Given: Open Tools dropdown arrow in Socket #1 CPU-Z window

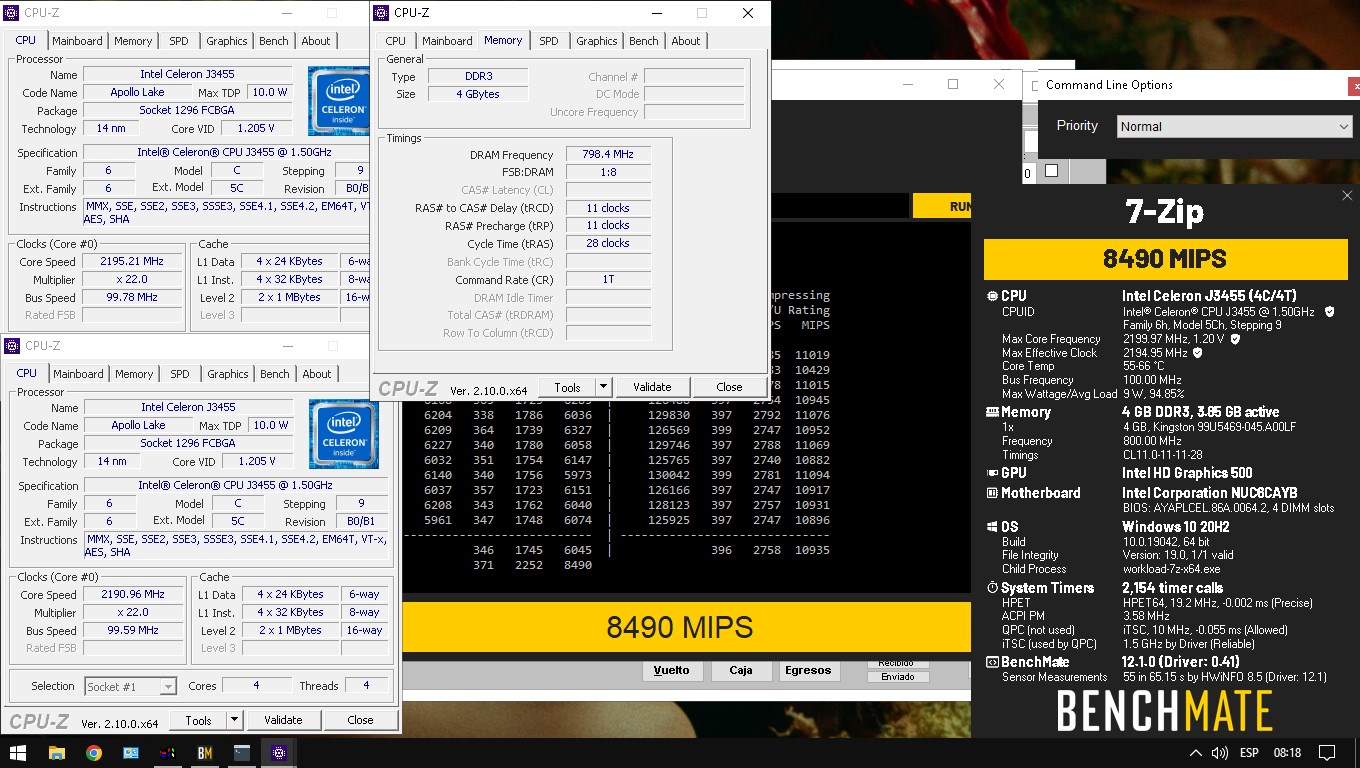Looking at the screenshot, I should (234, 720).
